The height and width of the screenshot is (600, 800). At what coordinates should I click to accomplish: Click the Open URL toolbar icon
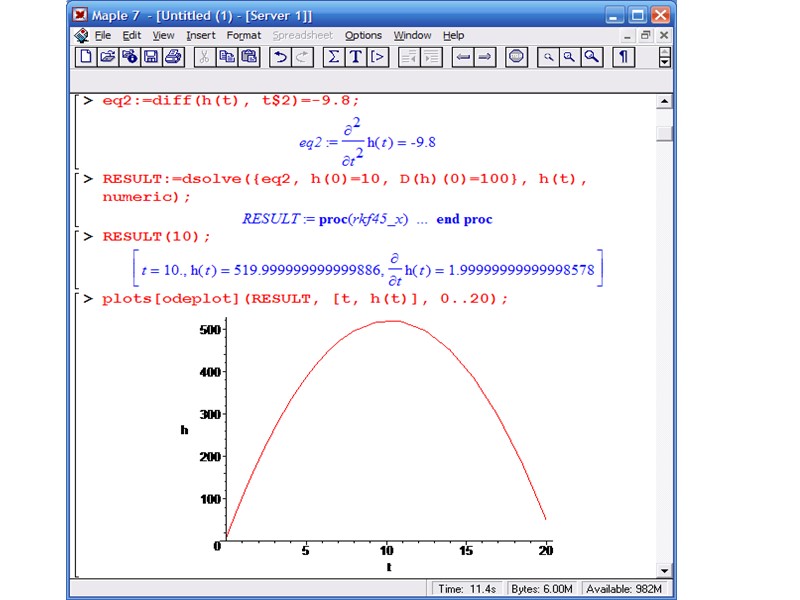coord(130,57)
